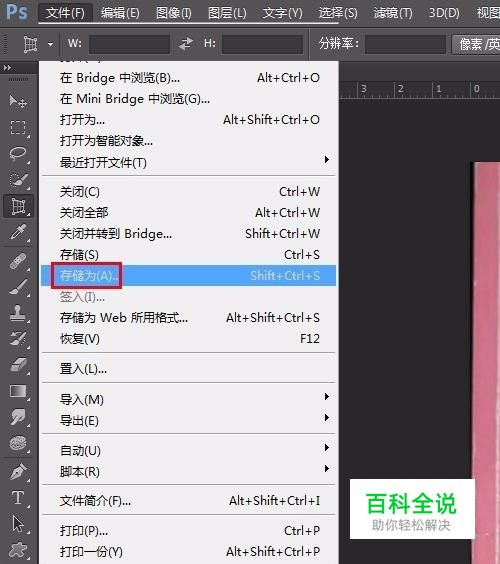Expand the toolbox double-arrow toggle
The image size is (500, 564).
[7, 67]
